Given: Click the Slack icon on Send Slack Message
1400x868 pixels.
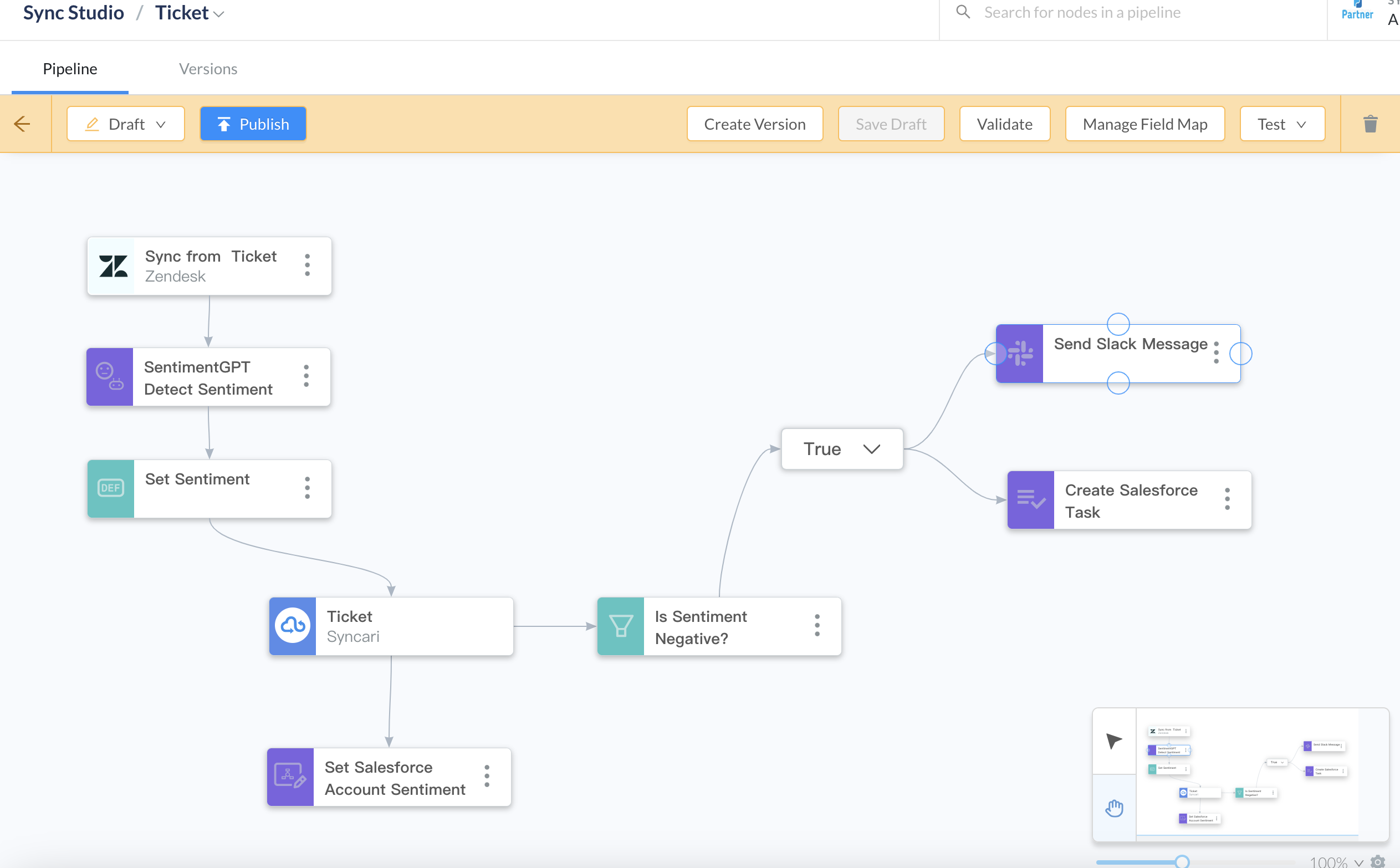Looking at the screenshot, I should (x=1020, y=353).
